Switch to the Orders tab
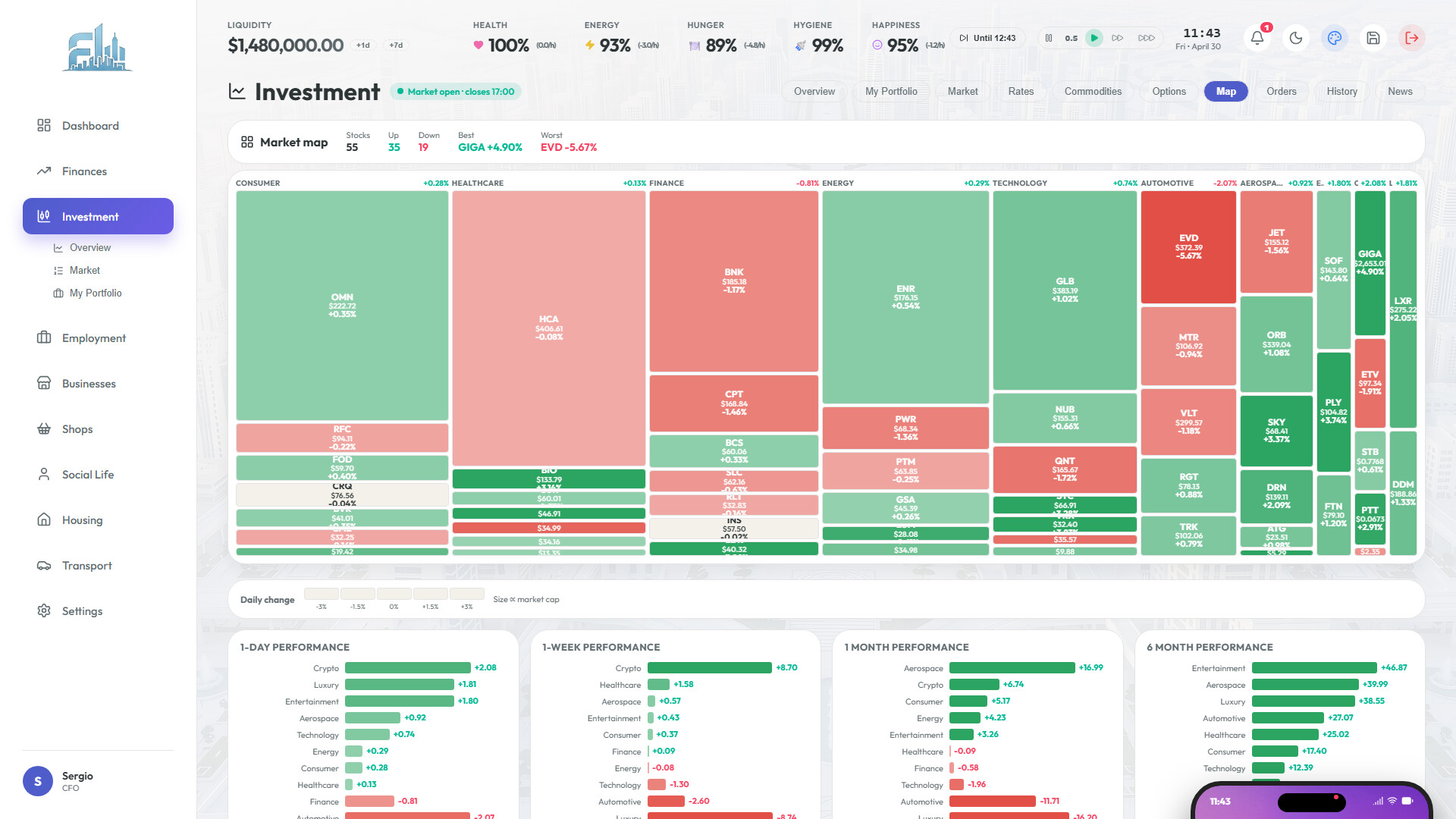 (1281, 92)
